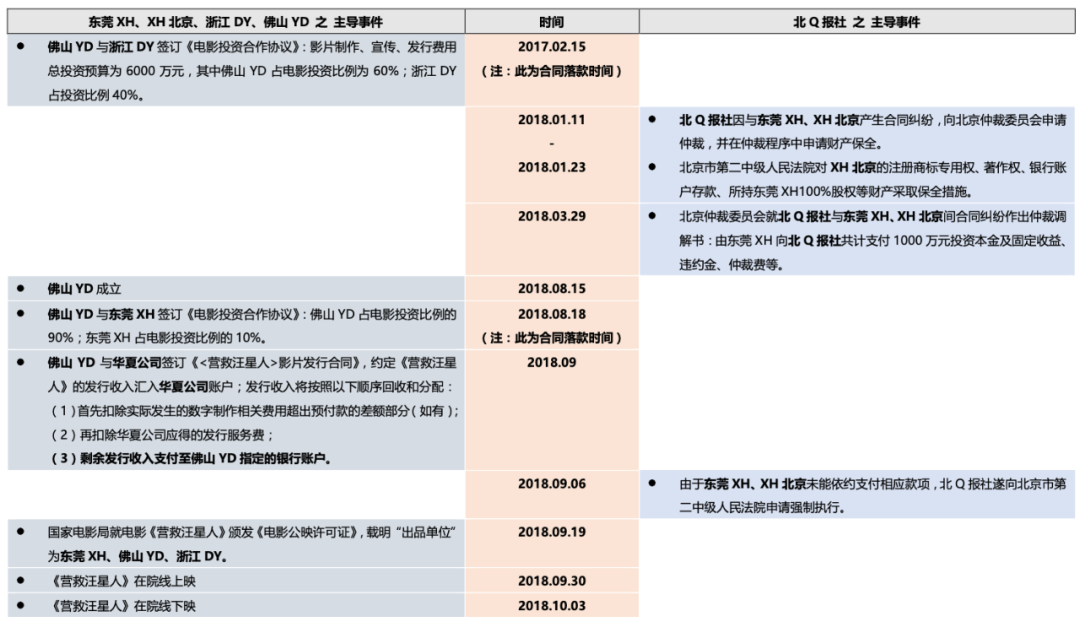Screen dimensions: 1080x622
Task: Select the date cell 2018.09.19
Action: tap(552, 532)
